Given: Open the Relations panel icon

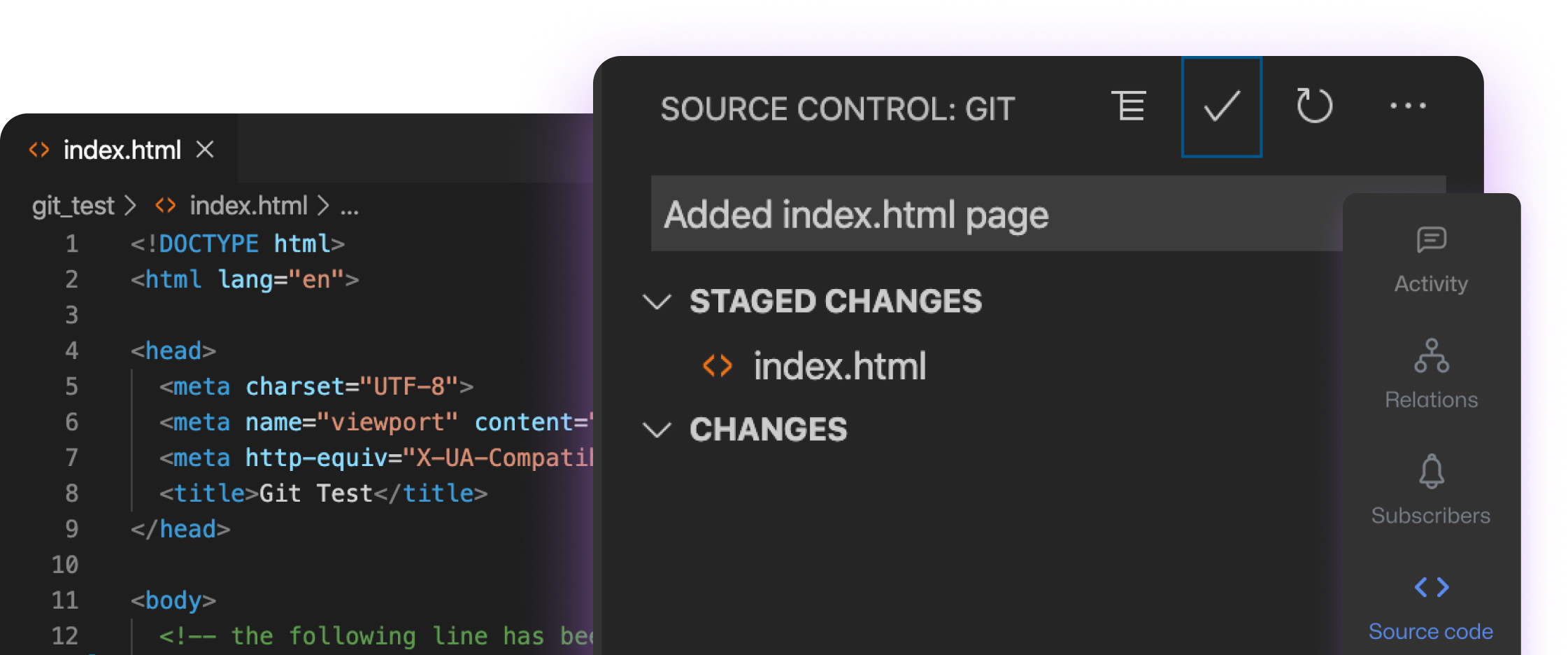Looking at the screenshot, I should coord(1432,355).
